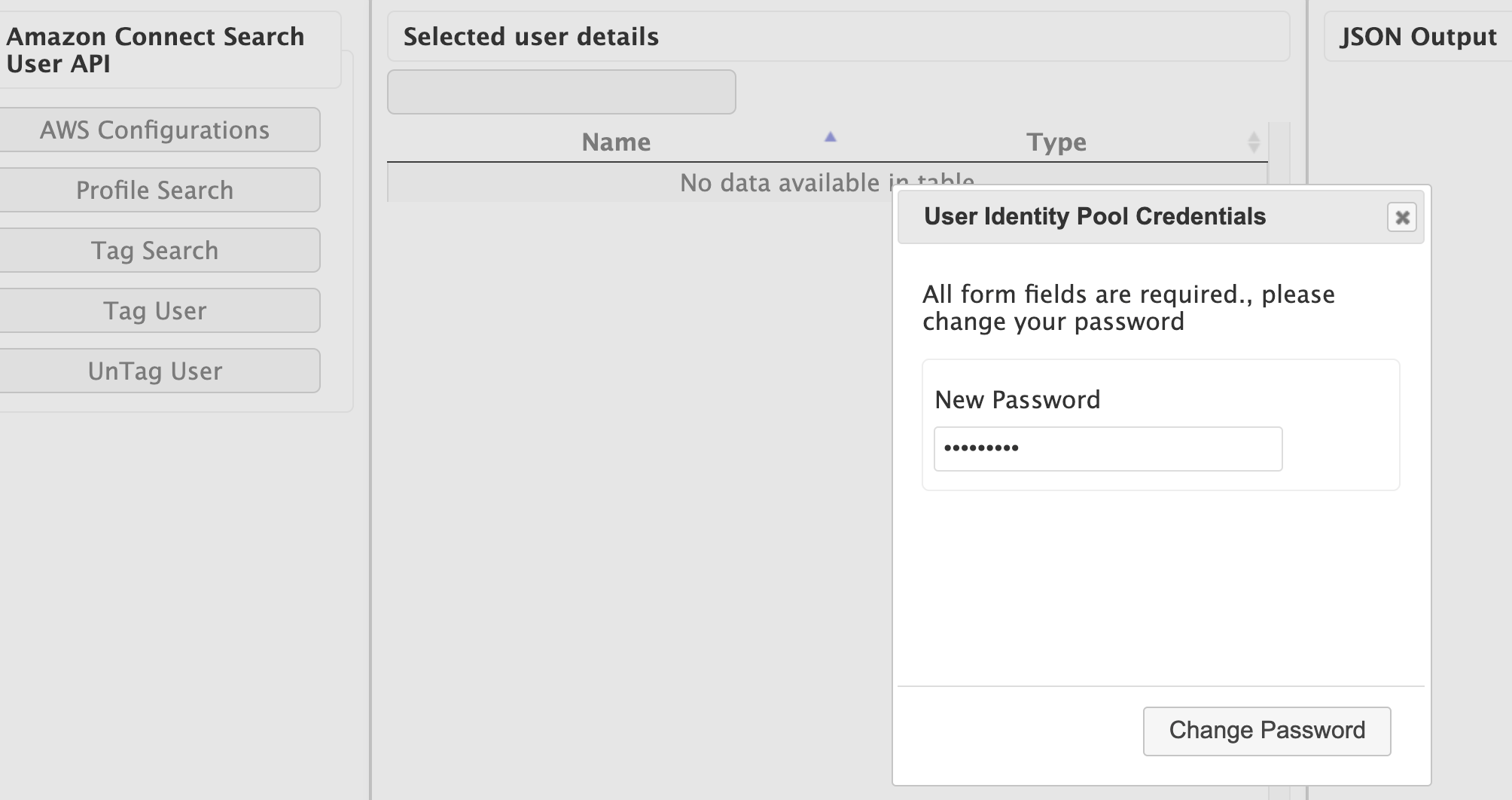Sort the table by Type
Screen dimensions: 1512x800
tap(1056, 142)
